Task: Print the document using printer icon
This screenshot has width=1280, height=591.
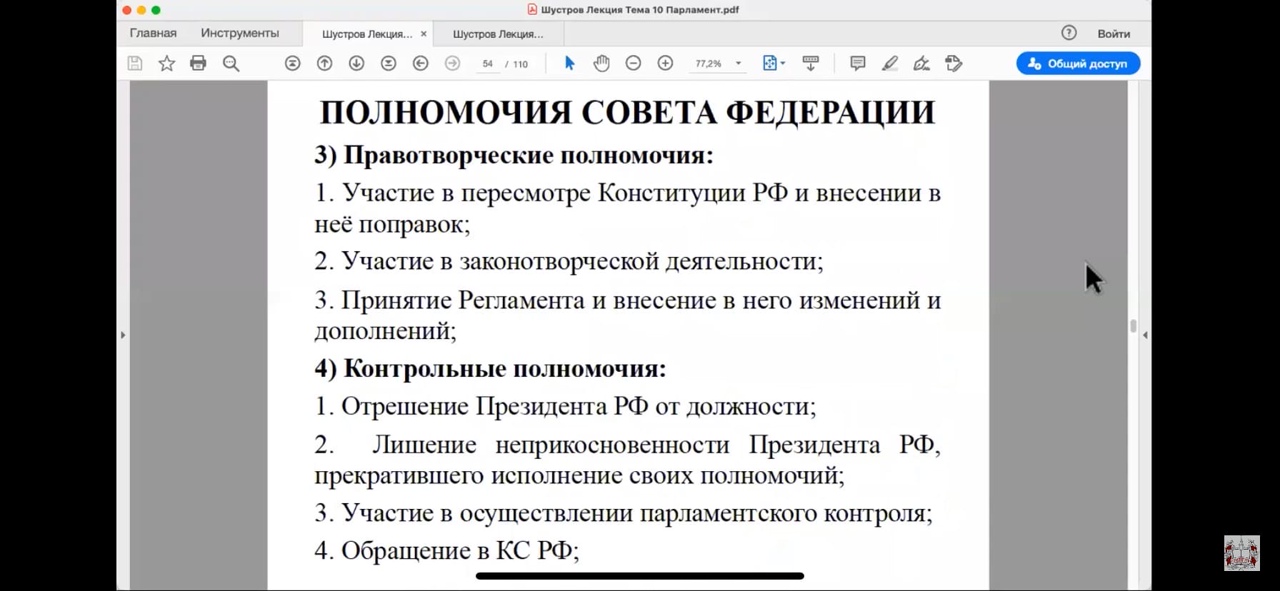Action: (198, 63)
